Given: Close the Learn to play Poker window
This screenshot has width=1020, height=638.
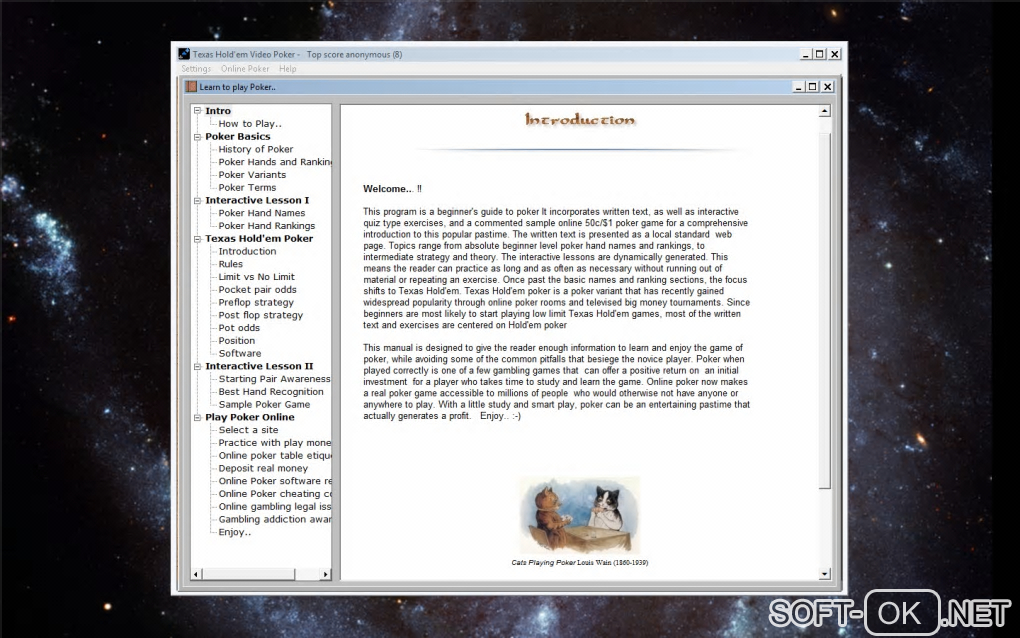Looking at the screenshot, I should click(x=827, y=86).
